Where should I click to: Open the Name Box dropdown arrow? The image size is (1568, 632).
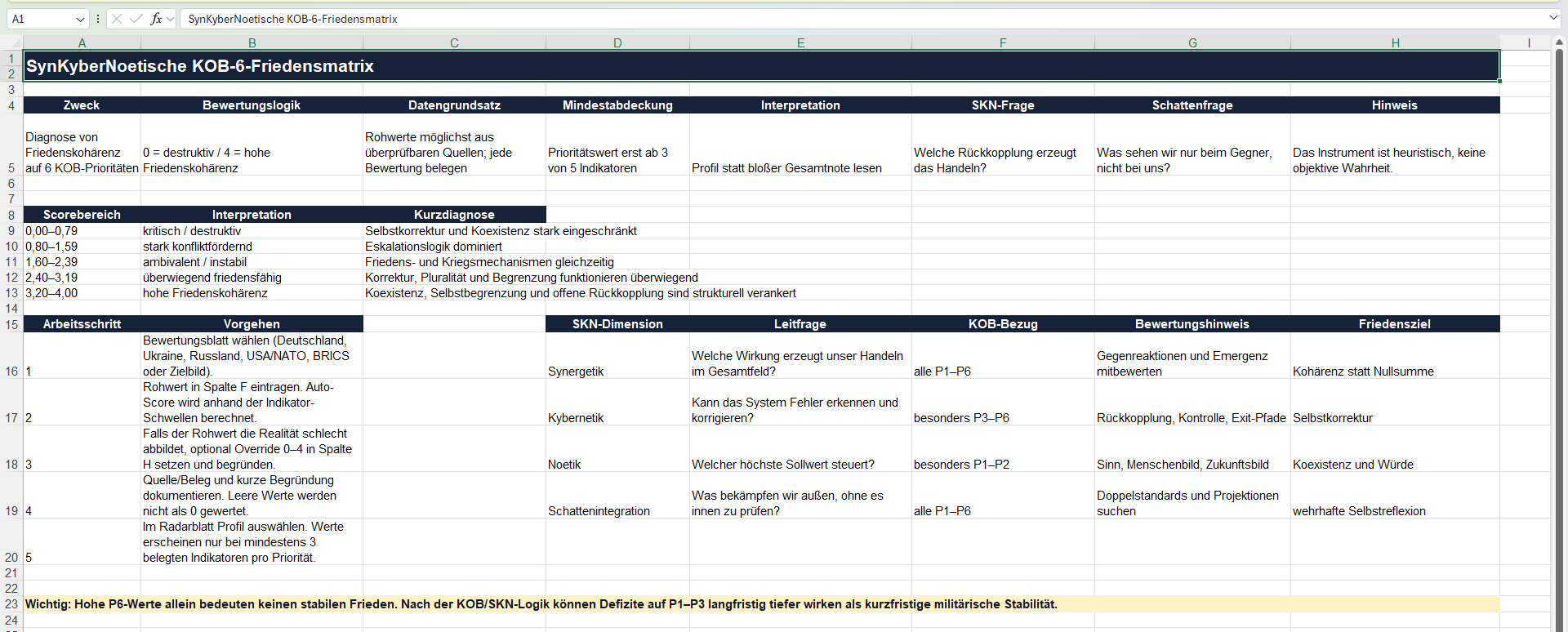tap(80, 19)
